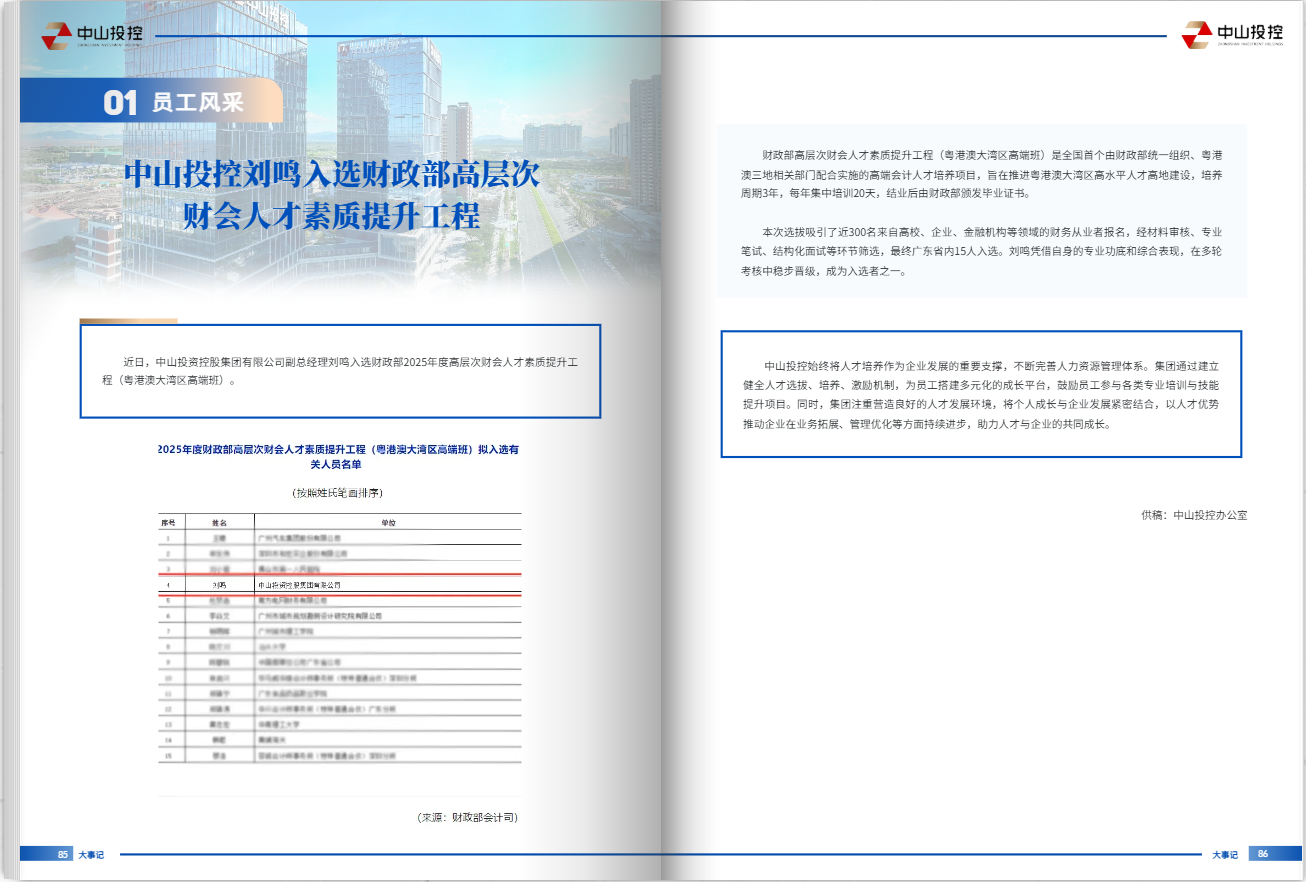Click the 中山投控 logo at top-right
The height and width of the screenshot is (882, 1306).
point(1233,34)
